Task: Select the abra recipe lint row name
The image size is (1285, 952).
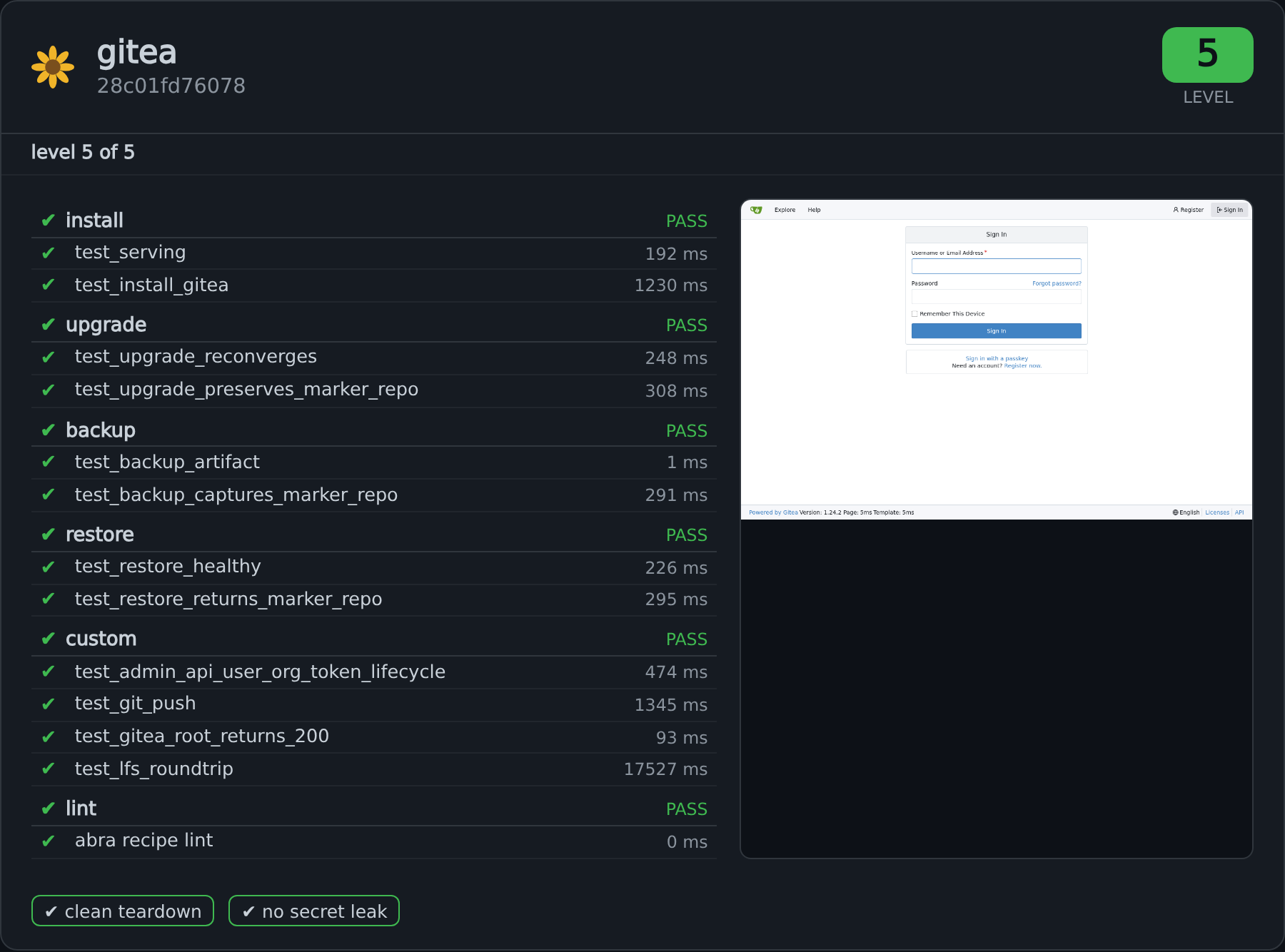Action: [x=143, y=841]
